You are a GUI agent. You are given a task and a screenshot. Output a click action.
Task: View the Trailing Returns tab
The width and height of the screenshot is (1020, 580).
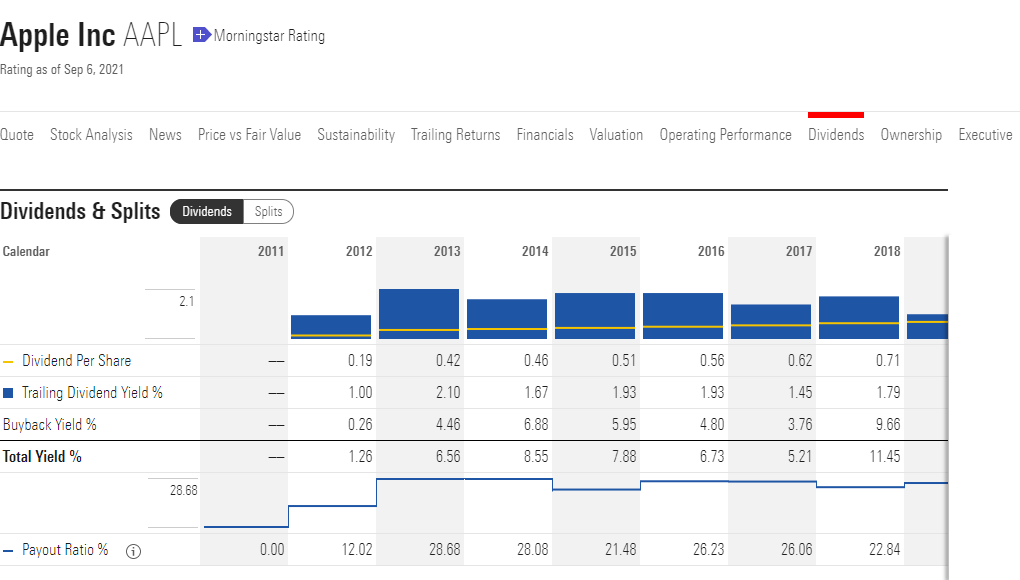pyautogui.click(x=455, y=135)
